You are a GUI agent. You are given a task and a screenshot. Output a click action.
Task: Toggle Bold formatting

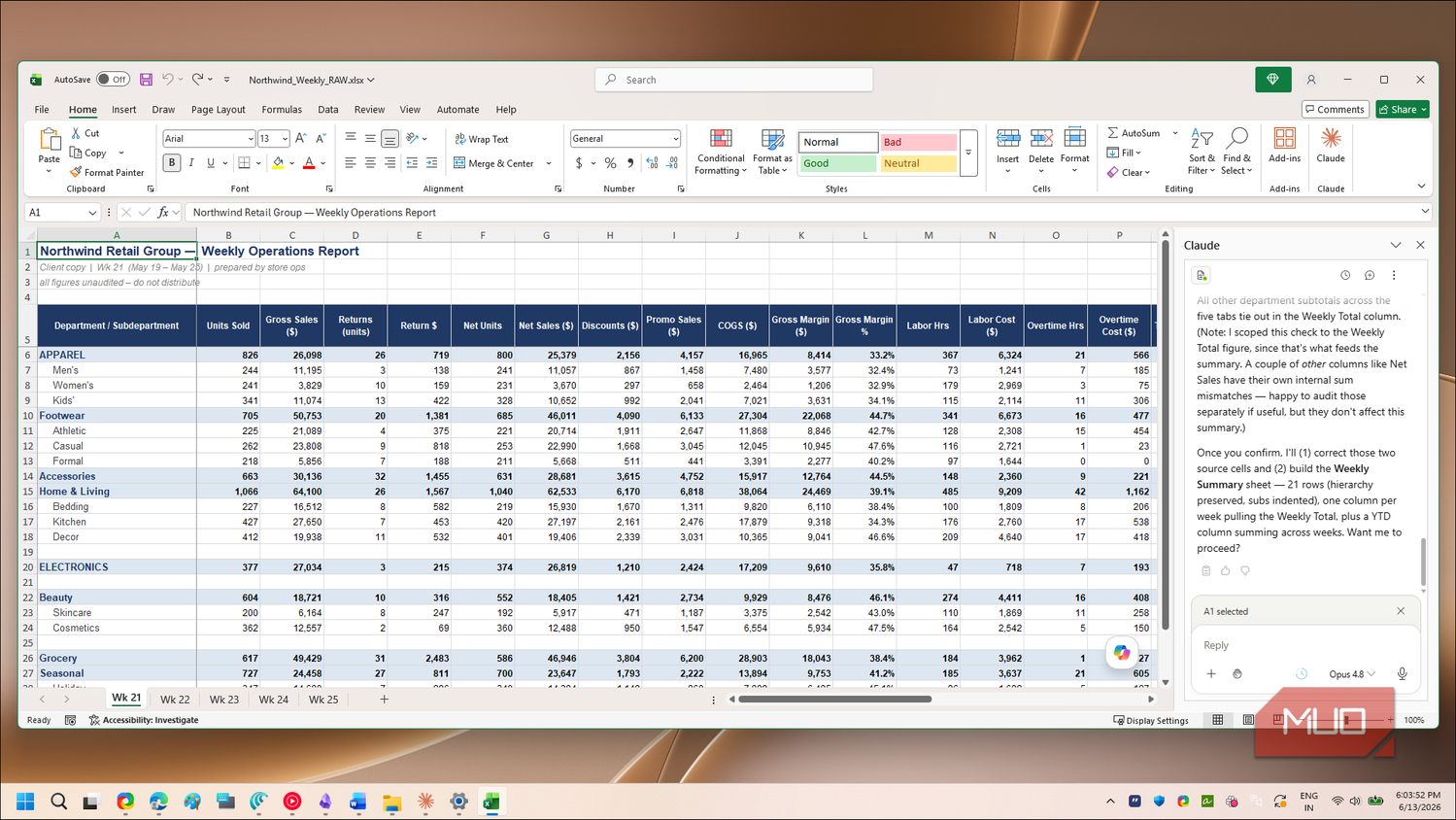(172, 163)
